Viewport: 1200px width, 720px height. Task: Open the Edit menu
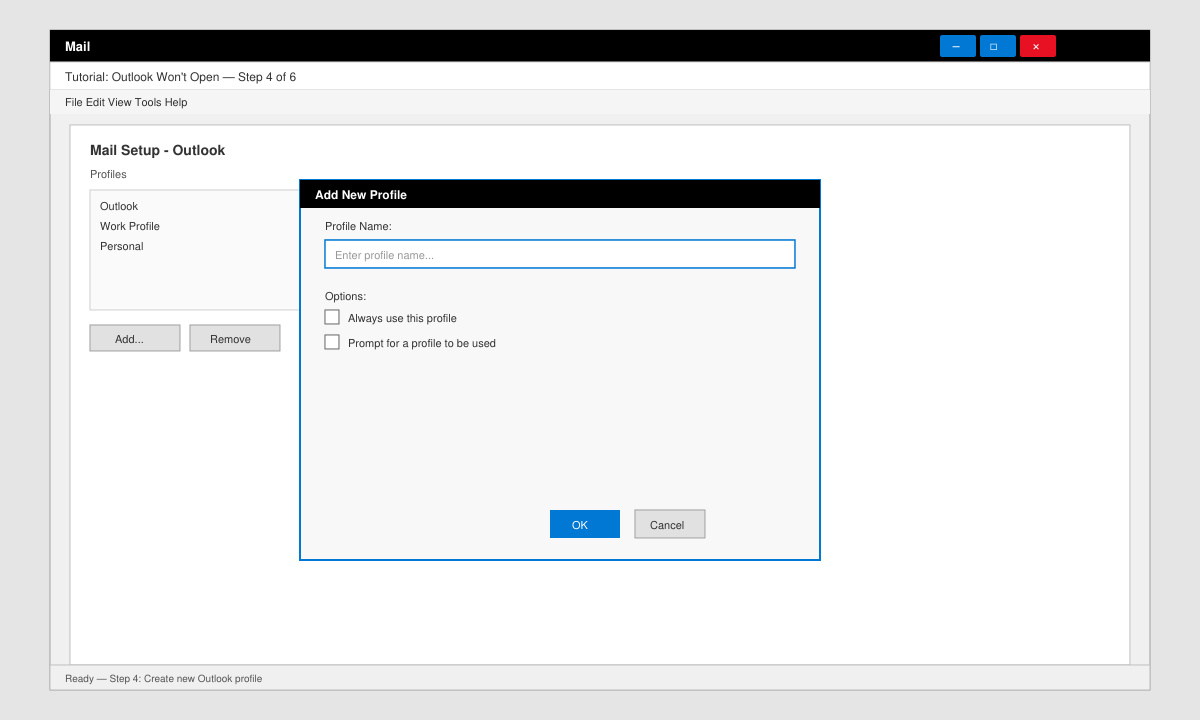click(x=95, y=102)
